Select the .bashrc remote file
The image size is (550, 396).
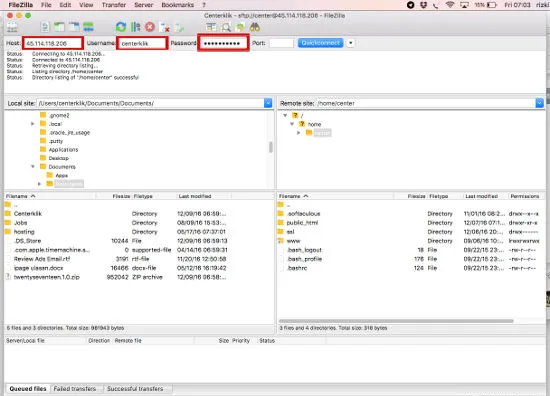(x=297, y=268)
